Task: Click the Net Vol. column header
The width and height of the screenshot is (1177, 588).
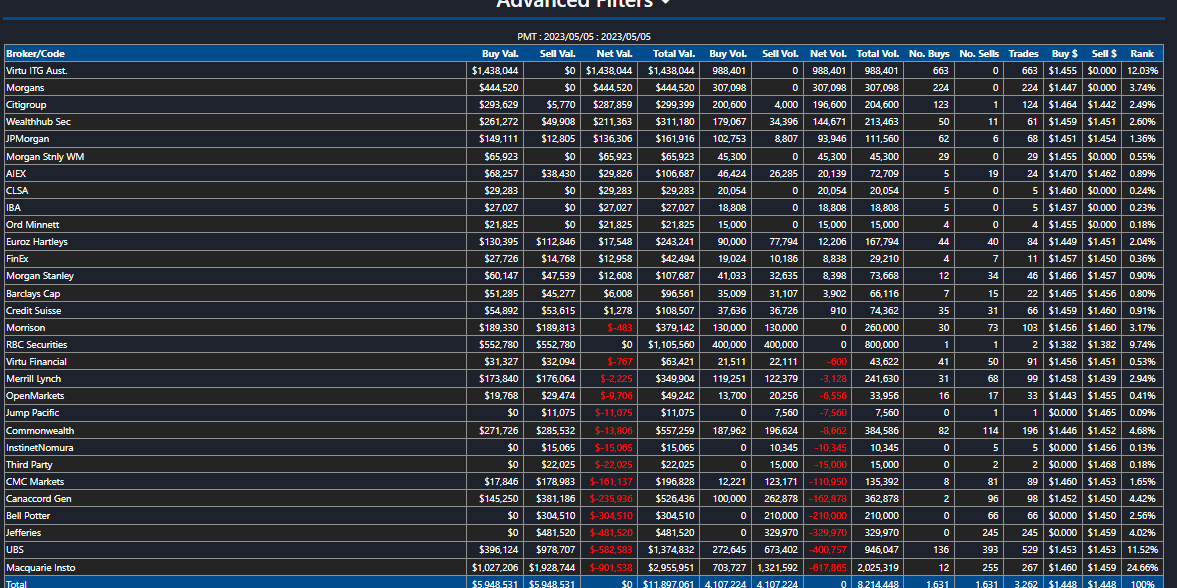Action: [x=828, y=53]
